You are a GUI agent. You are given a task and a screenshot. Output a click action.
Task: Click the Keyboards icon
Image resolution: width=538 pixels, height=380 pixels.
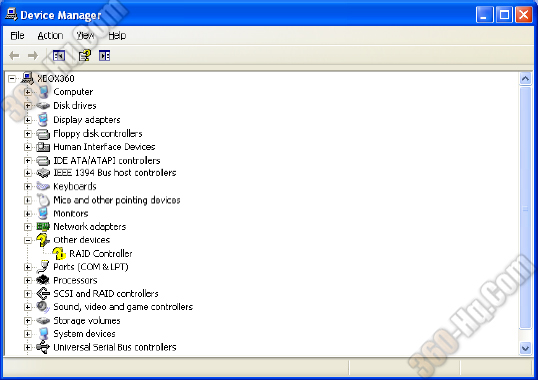[x=43, y=186]
